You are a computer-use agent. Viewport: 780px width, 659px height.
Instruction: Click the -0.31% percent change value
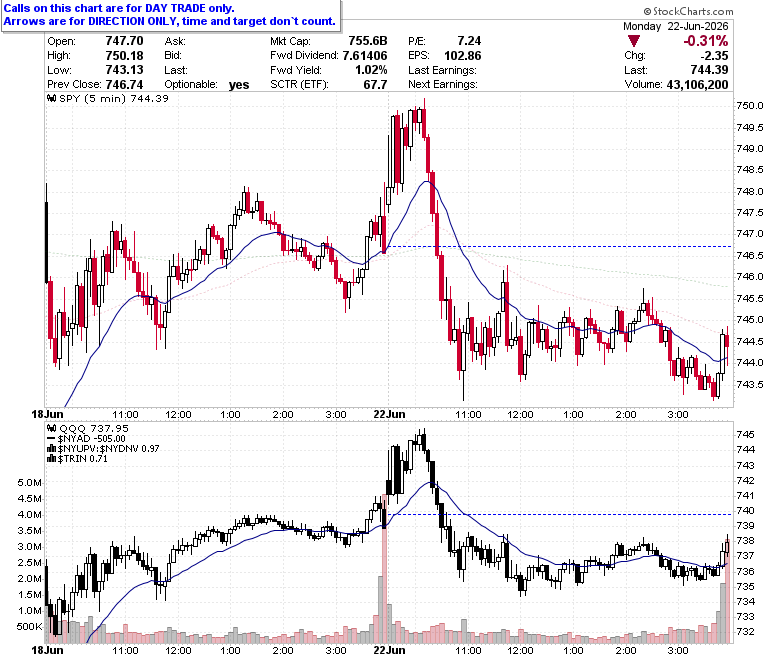pyautogui.click(x=705, y=41)
